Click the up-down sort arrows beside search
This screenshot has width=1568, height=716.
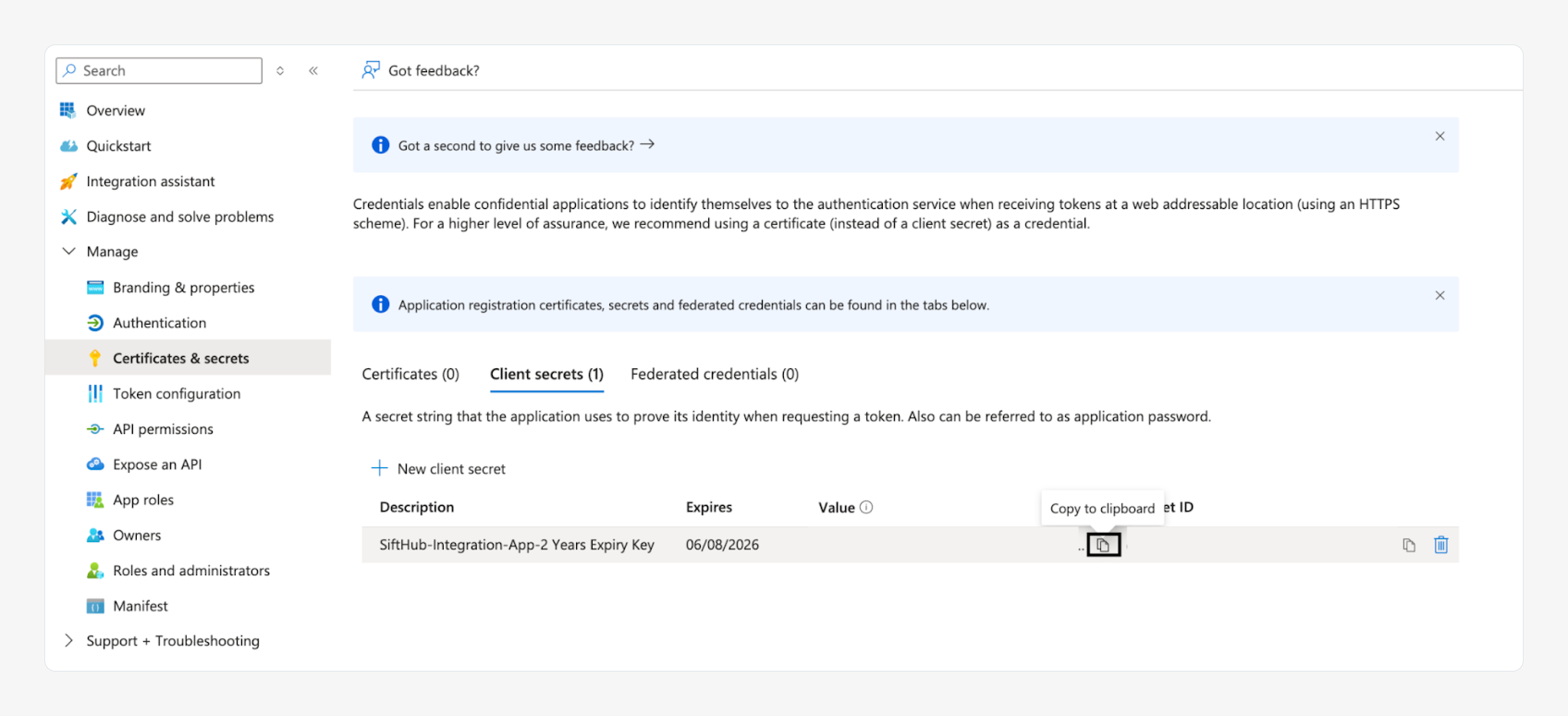280,71
